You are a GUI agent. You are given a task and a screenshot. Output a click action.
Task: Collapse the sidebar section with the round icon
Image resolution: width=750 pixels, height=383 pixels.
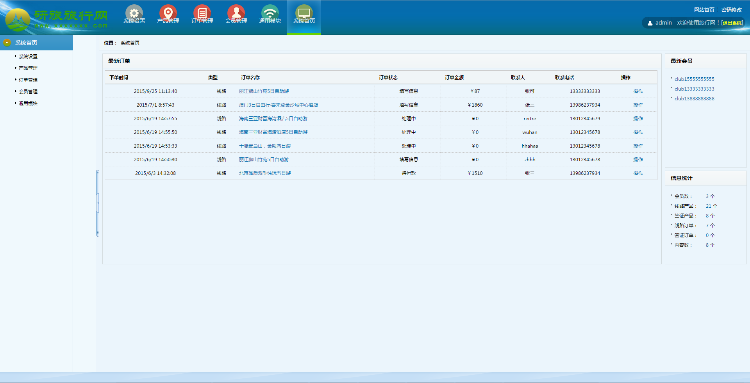[x=7, y=43]
